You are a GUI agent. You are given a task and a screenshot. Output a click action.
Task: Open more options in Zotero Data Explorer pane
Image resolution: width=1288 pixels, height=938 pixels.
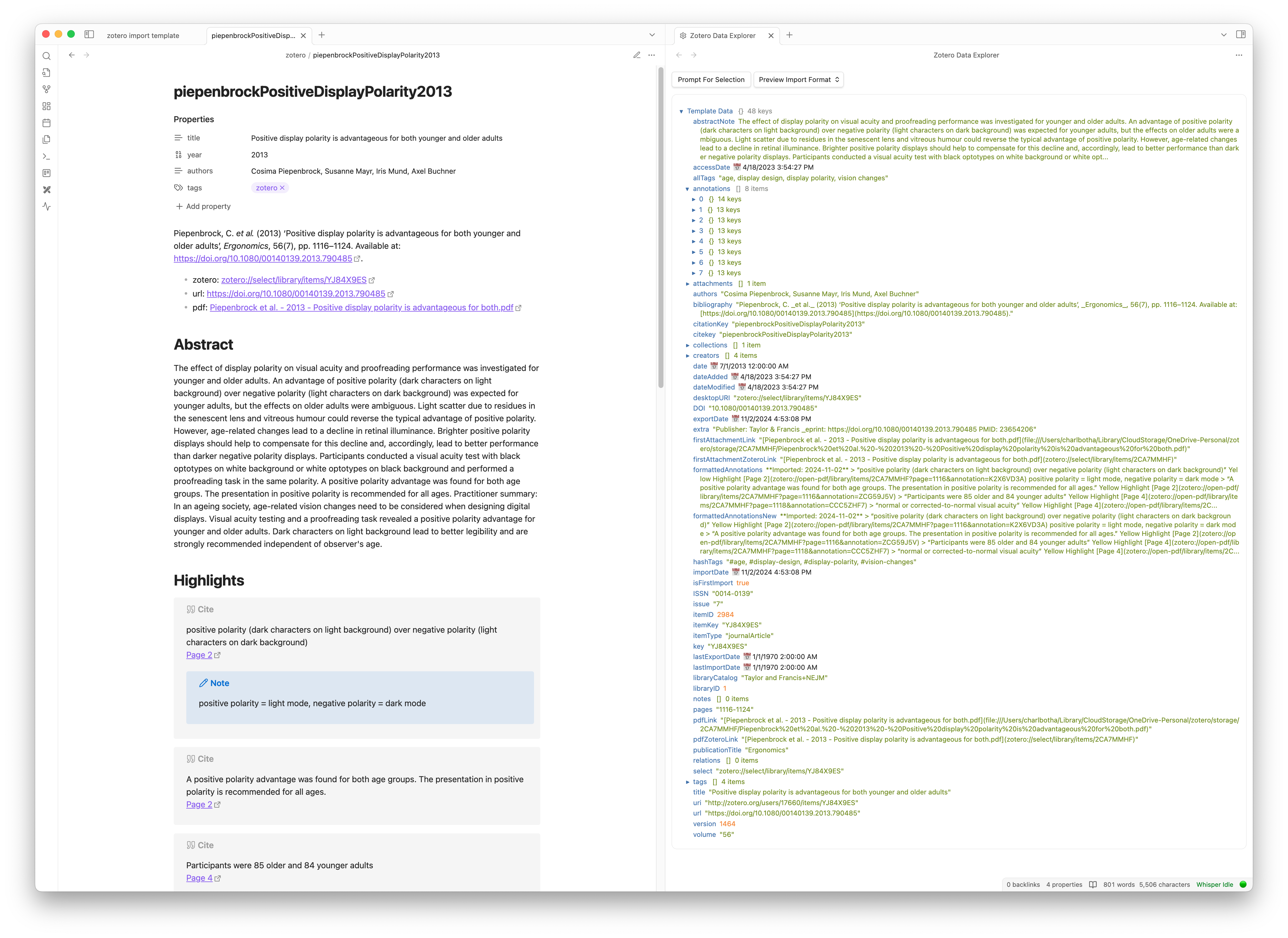click(1239, 55)
